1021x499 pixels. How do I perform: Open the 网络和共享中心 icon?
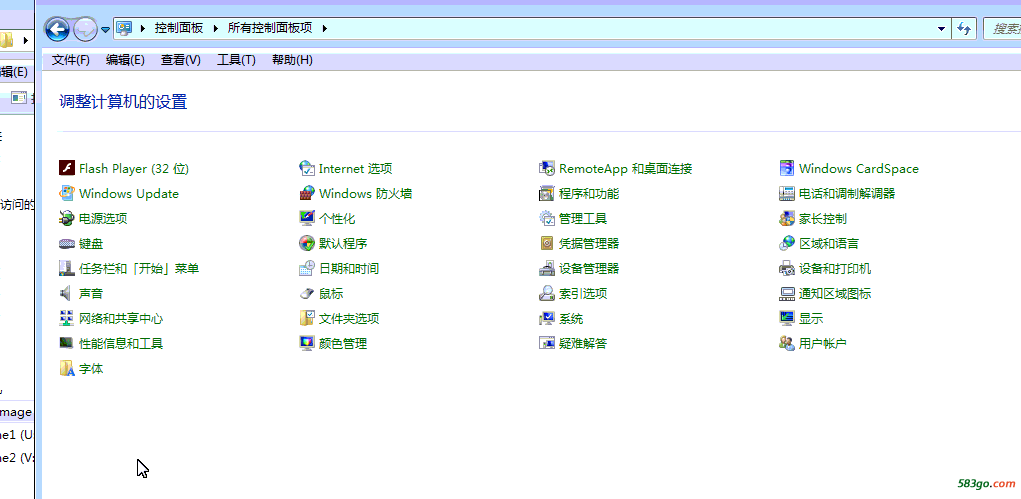click(x=67, y=319)
